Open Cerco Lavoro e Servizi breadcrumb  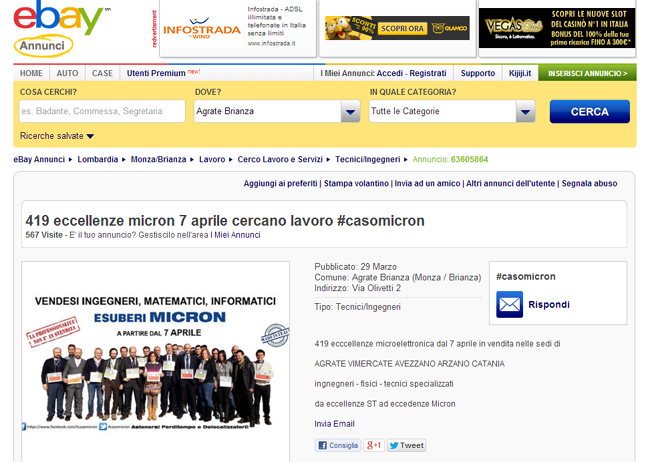tap(280, 159)
